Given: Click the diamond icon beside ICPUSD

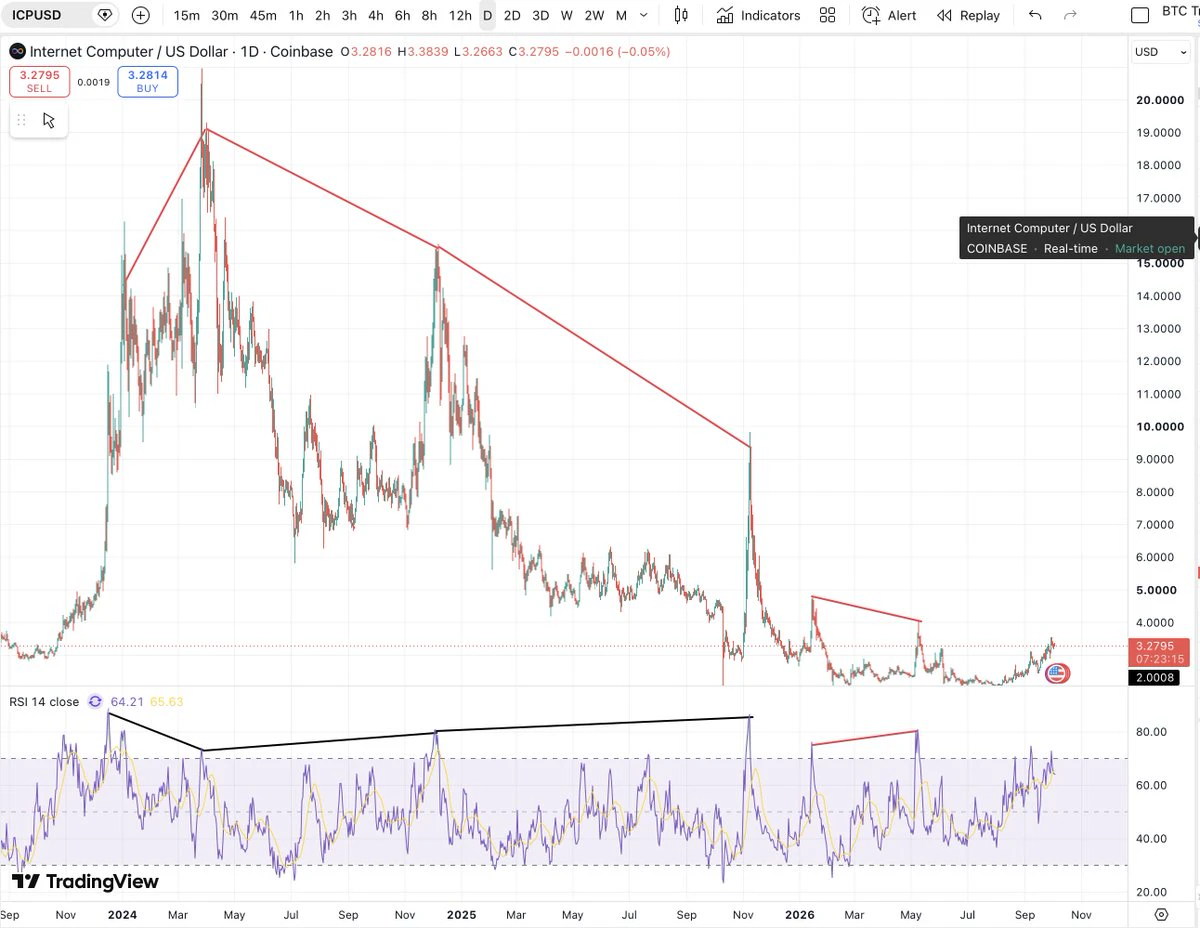Looking at the screenshot, I should [x=104, y=15].
